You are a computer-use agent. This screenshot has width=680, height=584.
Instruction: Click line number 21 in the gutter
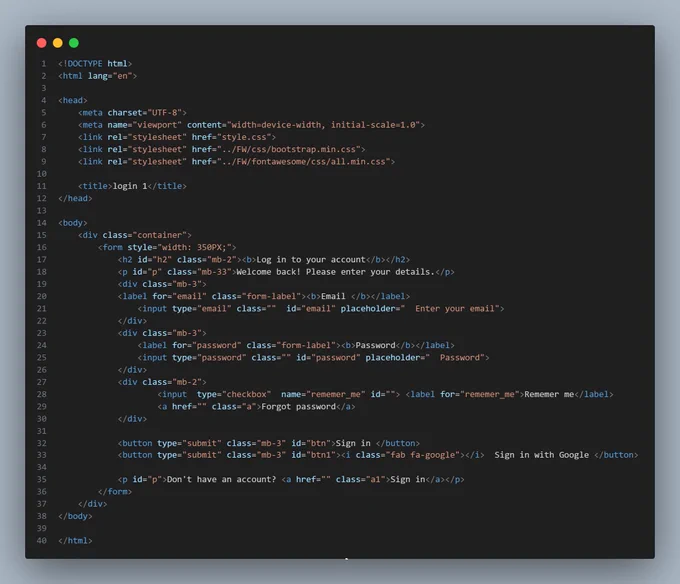[x=42, y=309]
